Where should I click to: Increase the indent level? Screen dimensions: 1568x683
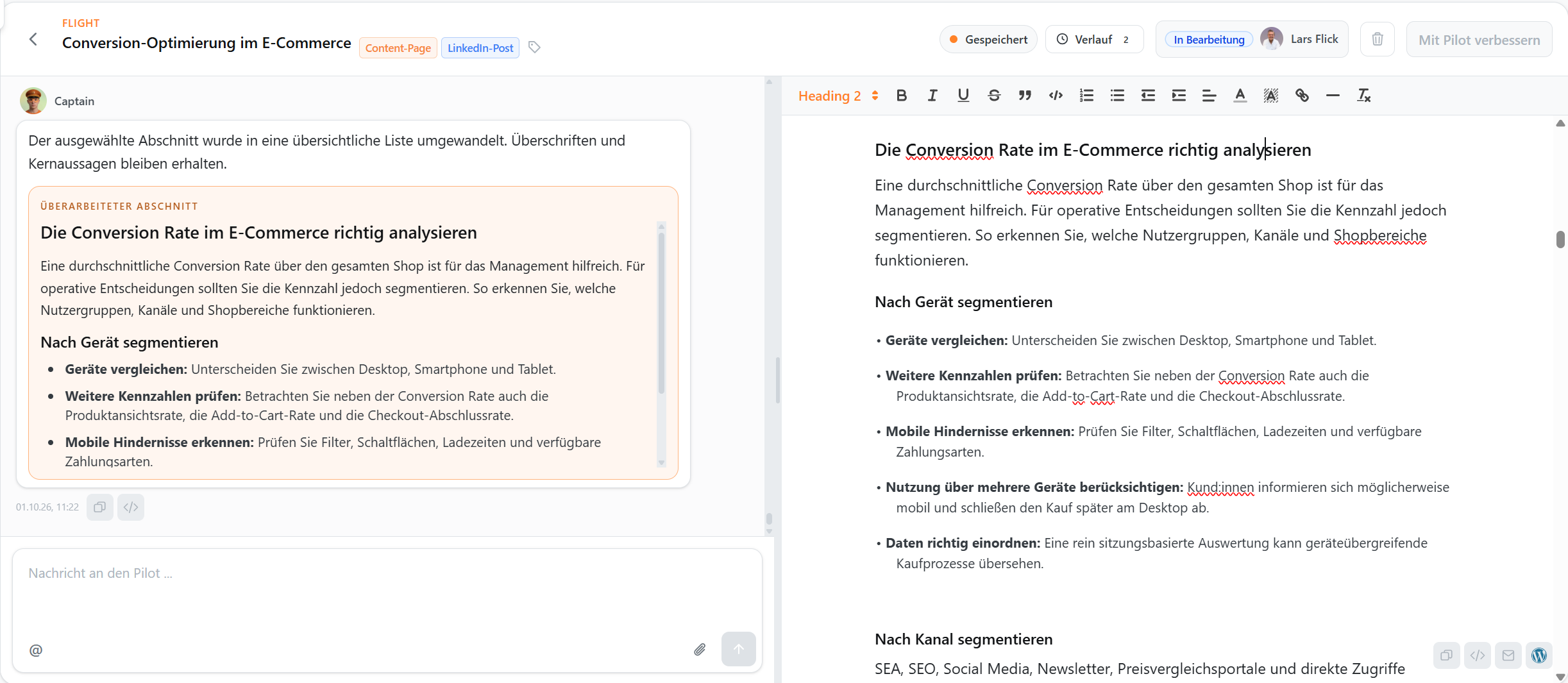pyautogui.click(x=1179, y=96)
